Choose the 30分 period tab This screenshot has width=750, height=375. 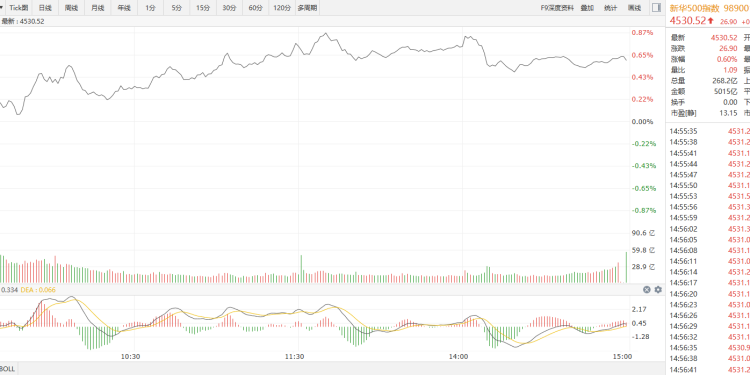tap(229, 8)
